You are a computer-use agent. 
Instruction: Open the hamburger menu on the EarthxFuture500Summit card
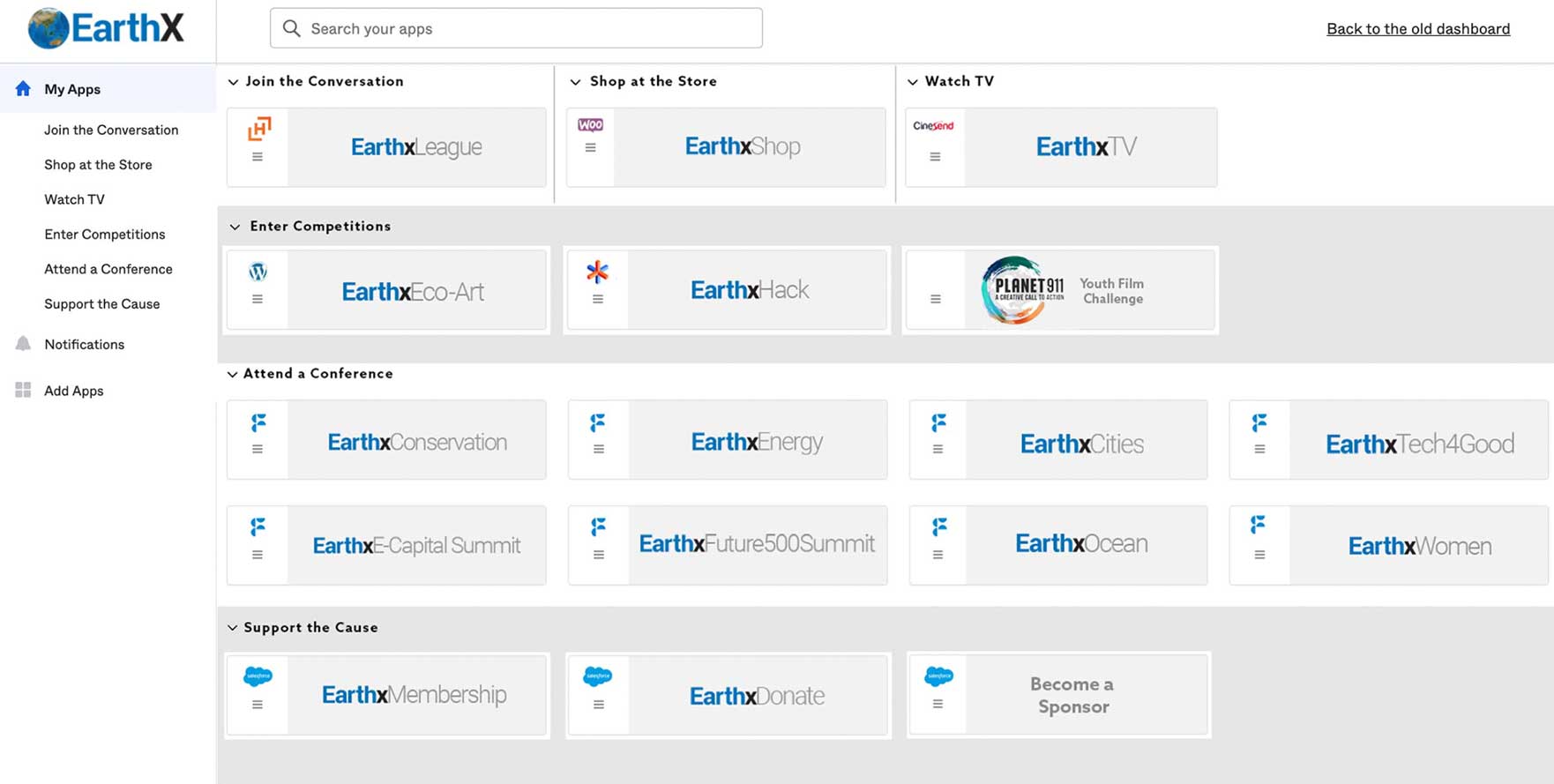click(599, 555)
